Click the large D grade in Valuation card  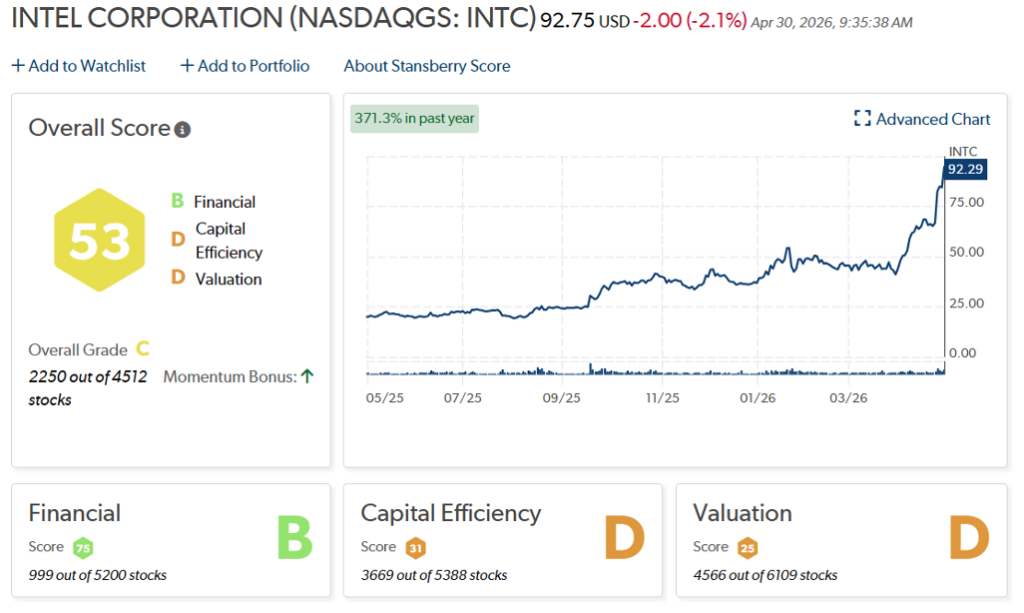tap(969, 537)
